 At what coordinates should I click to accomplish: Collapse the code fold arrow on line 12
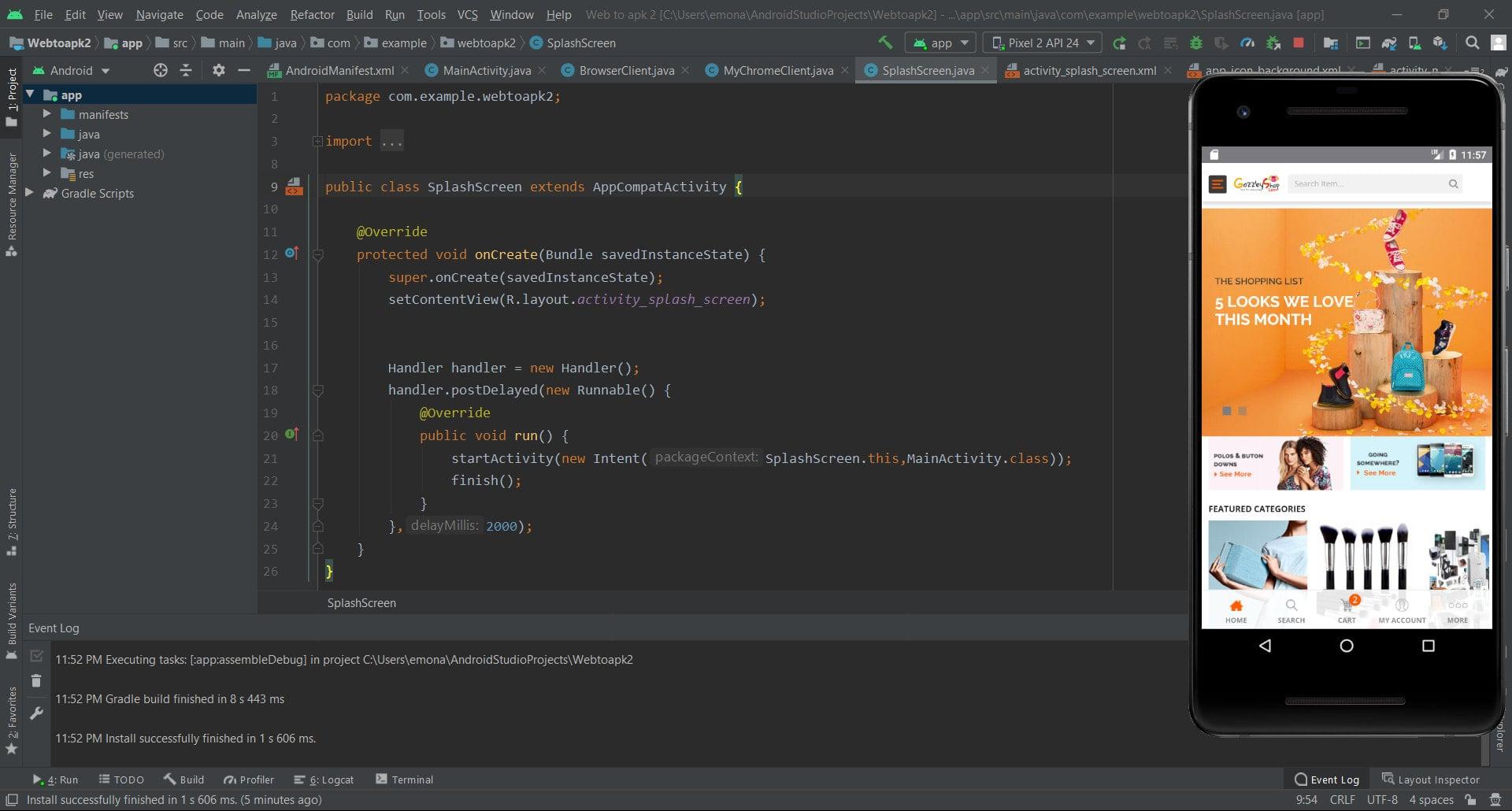[318, 254]
